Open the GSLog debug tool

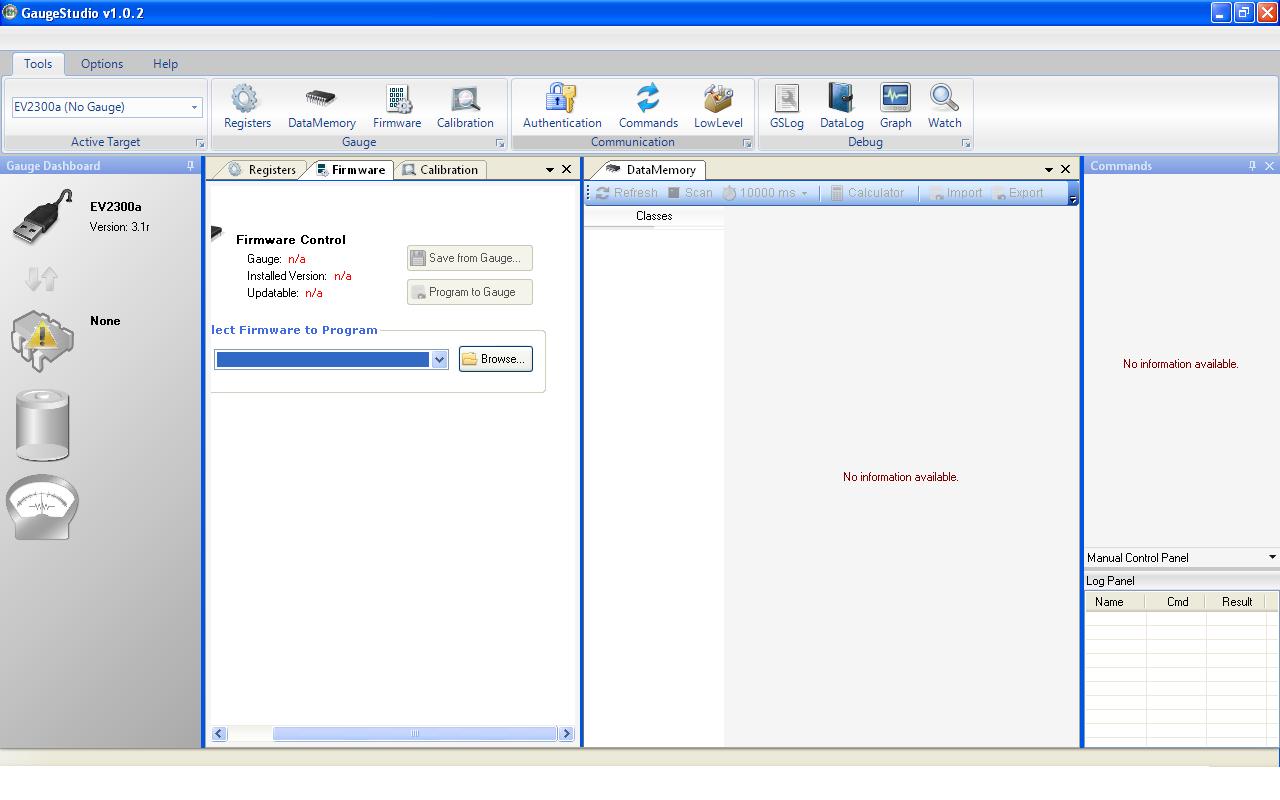pyautogui.click(x=787, y=107)
